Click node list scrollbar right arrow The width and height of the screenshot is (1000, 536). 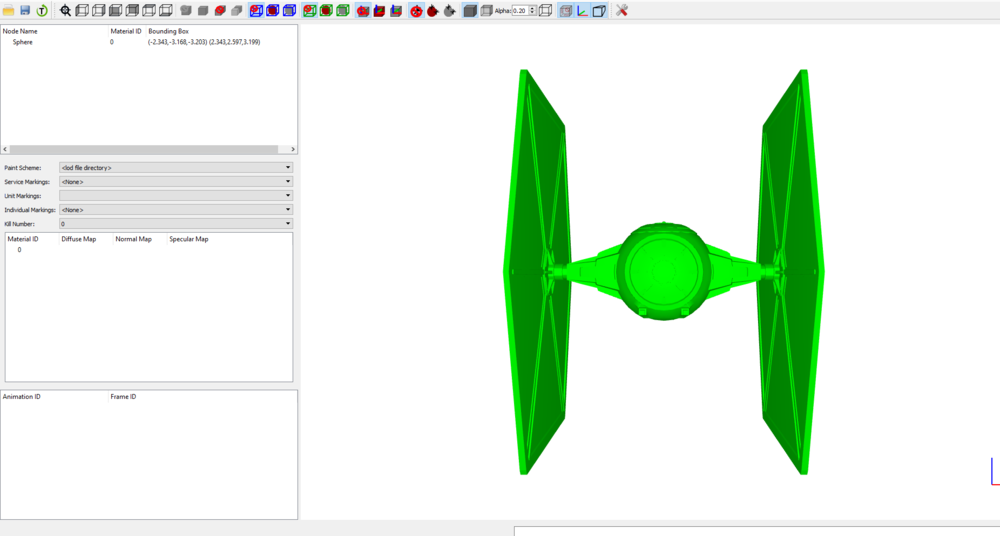[293, 149]
